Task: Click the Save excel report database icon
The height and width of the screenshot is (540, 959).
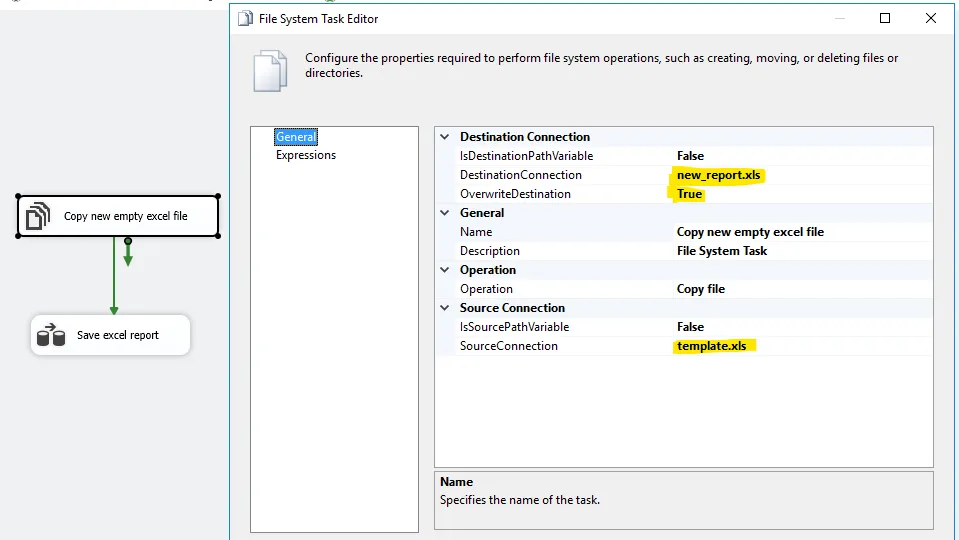Action: [x=51, y=335]
